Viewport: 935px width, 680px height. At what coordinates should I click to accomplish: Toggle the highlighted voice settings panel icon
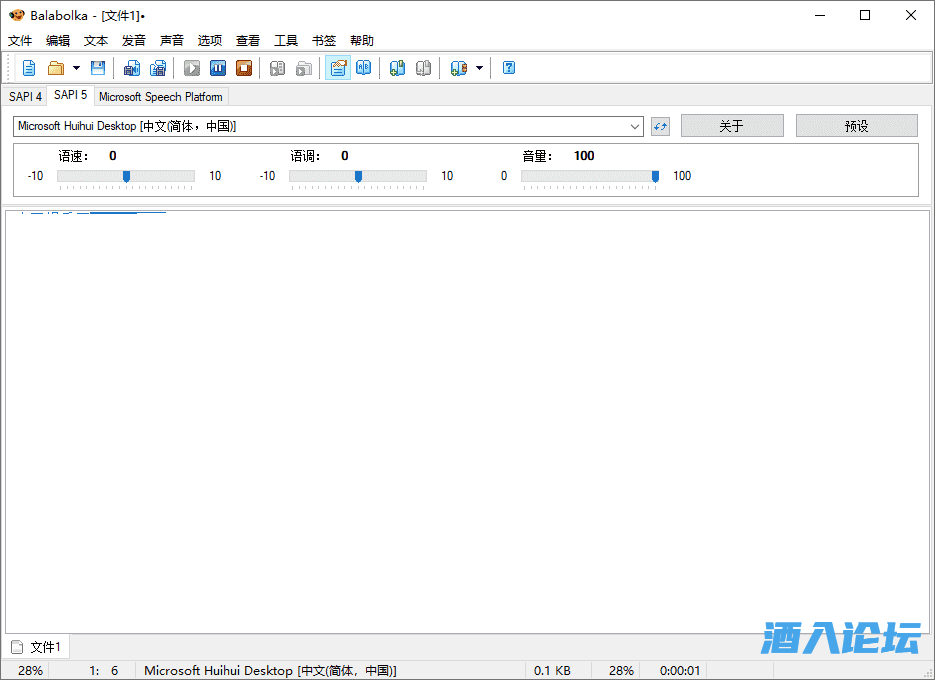(338, 68)
